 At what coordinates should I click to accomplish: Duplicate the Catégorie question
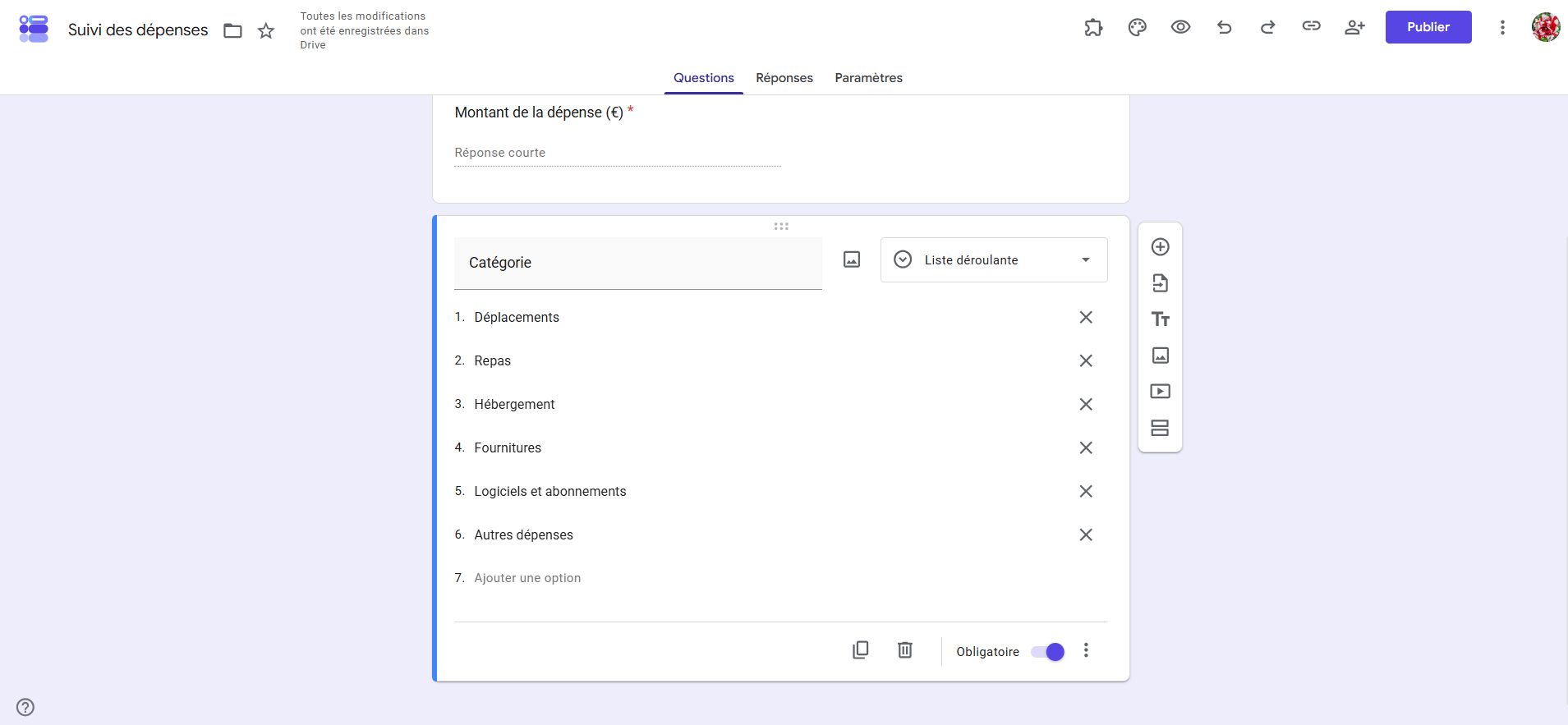tap(860, 650)
